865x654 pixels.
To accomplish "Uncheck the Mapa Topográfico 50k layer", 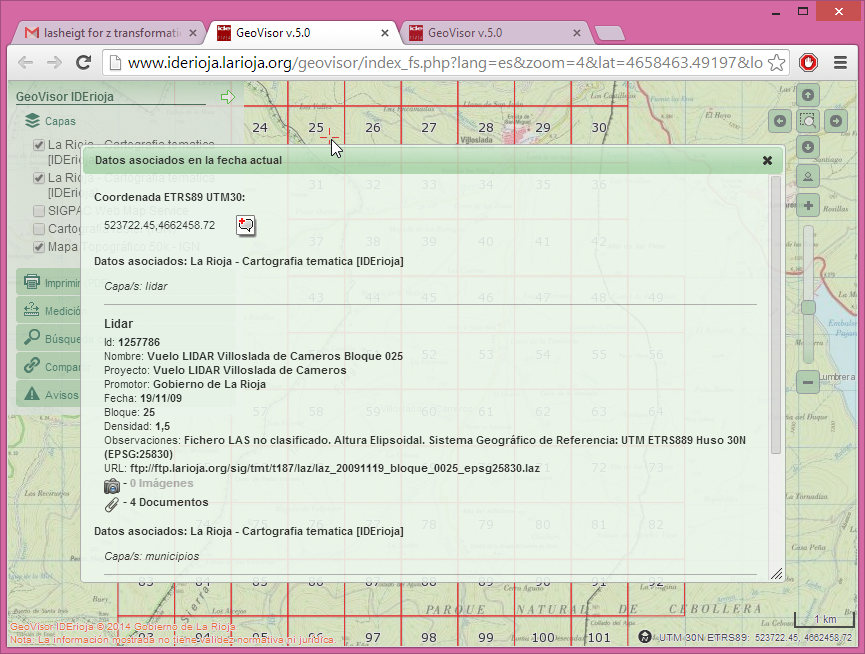I will (x=39, y=246).
